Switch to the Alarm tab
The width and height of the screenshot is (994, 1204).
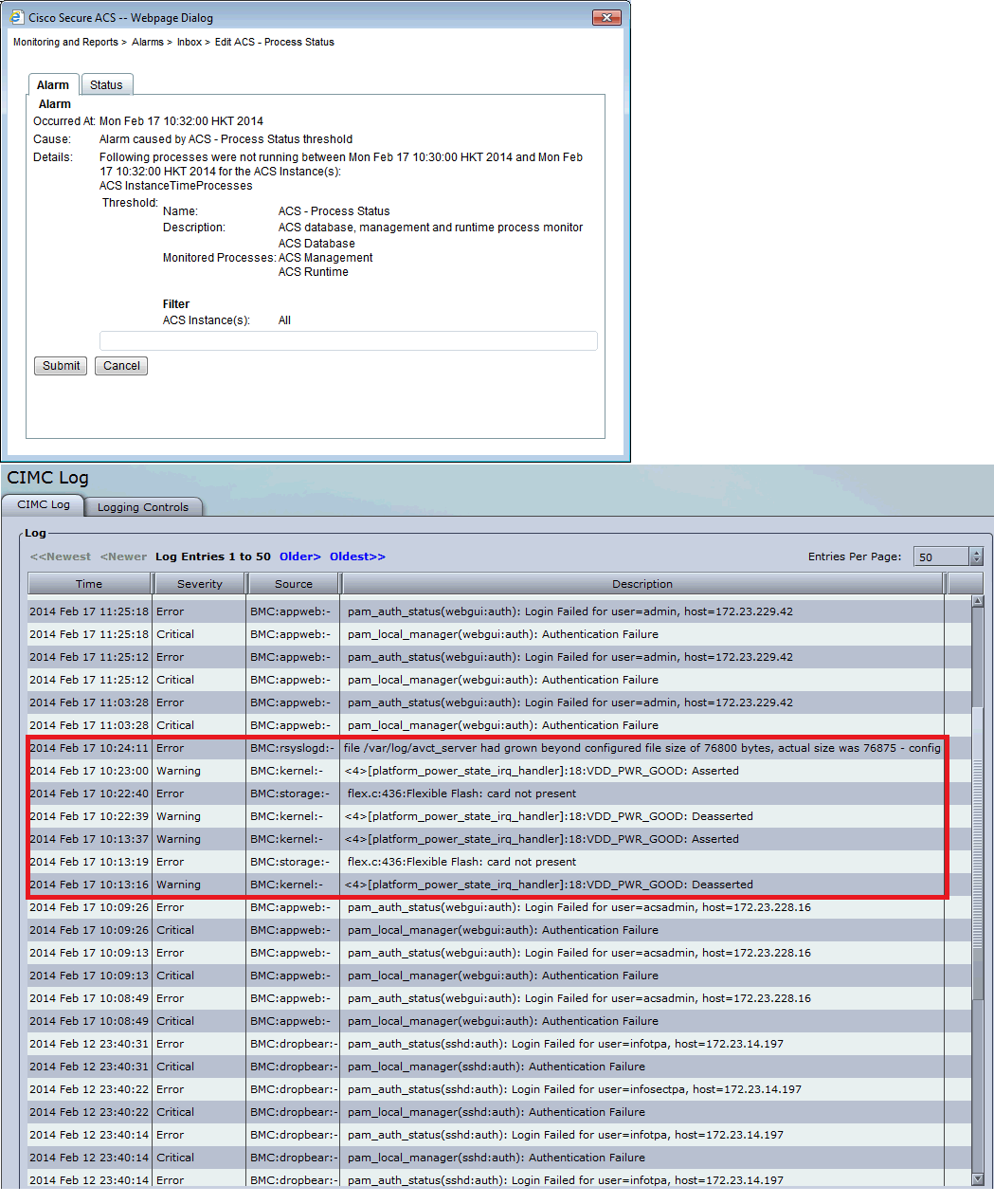(x=53, y=84)
